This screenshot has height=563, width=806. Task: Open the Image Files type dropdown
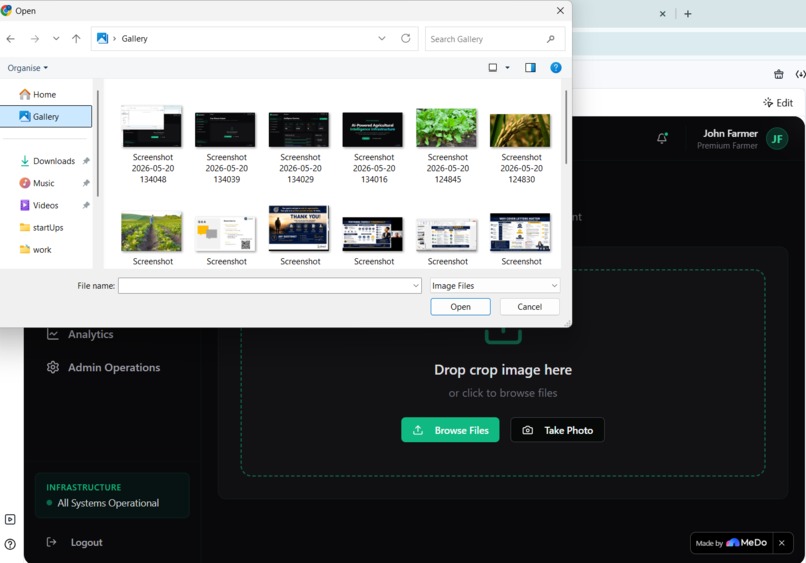tap(495, 285)
